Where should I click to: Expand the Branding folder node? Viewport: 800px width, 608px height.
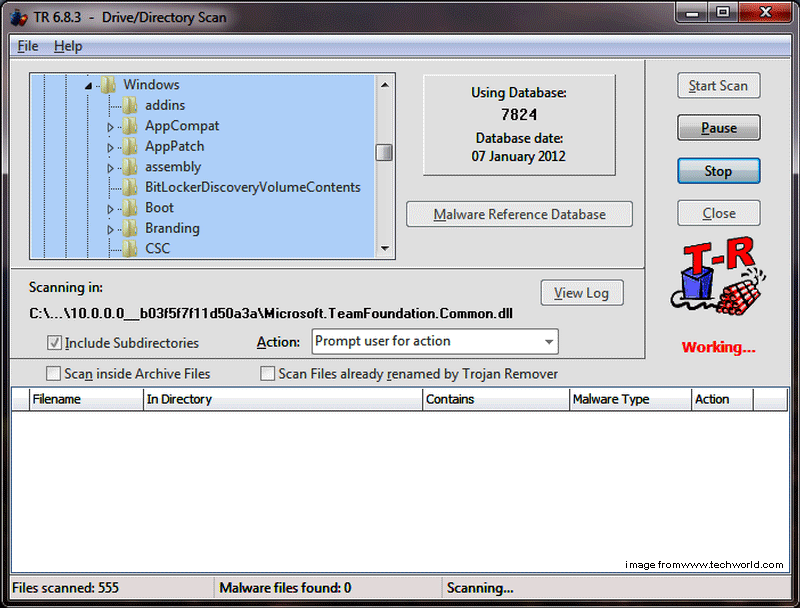[x=110, y=229]
